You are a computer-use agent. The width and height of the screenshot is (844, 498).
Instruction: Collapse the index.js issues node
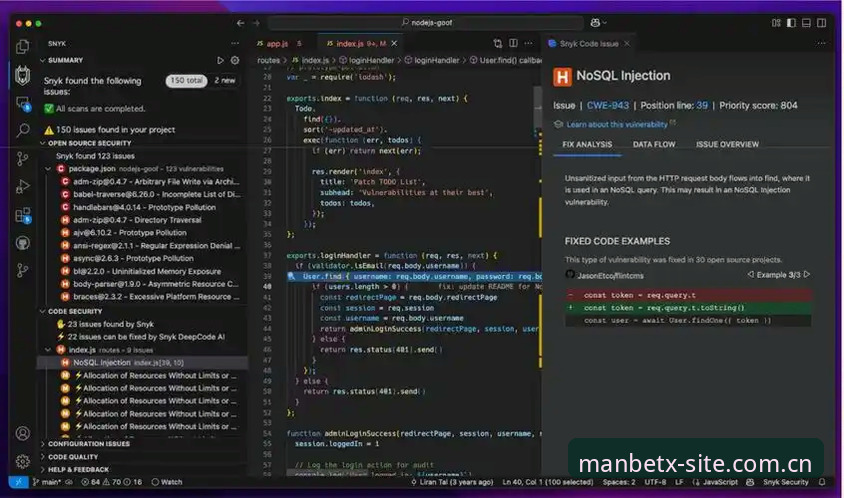48,349
